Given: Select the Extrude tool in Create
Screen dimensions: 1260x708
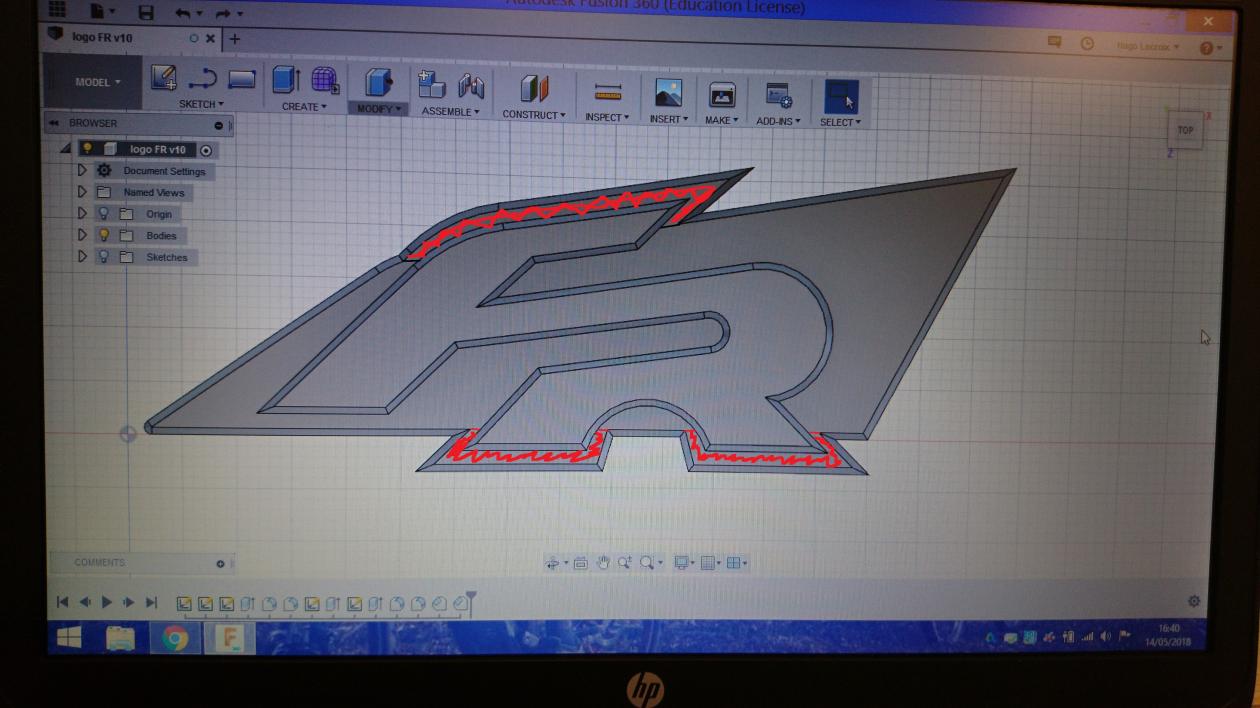Looking at the screenshot, I should click(285, 80).
